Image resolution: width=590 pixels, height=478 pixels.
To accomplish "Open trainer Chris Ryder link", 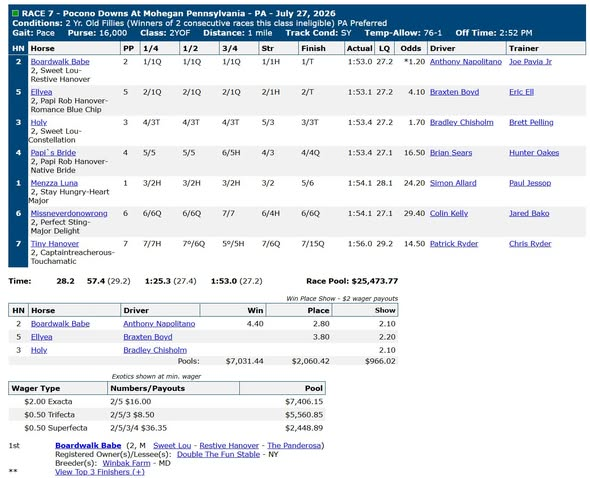I will tap(530, 244).
